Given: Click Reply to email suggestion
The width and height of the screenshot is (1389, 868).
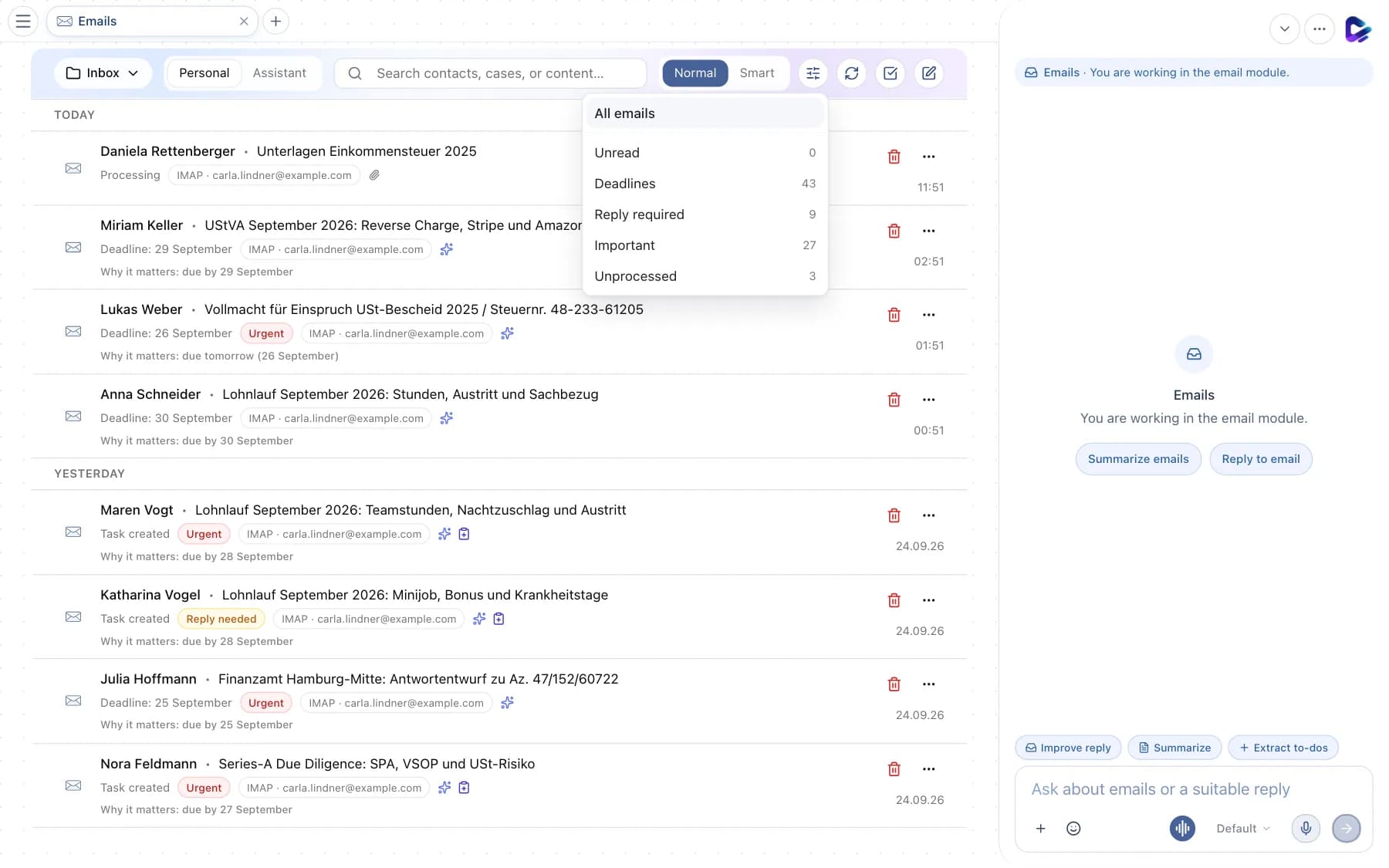Looking at the screenshot, I should [1260, 459].
